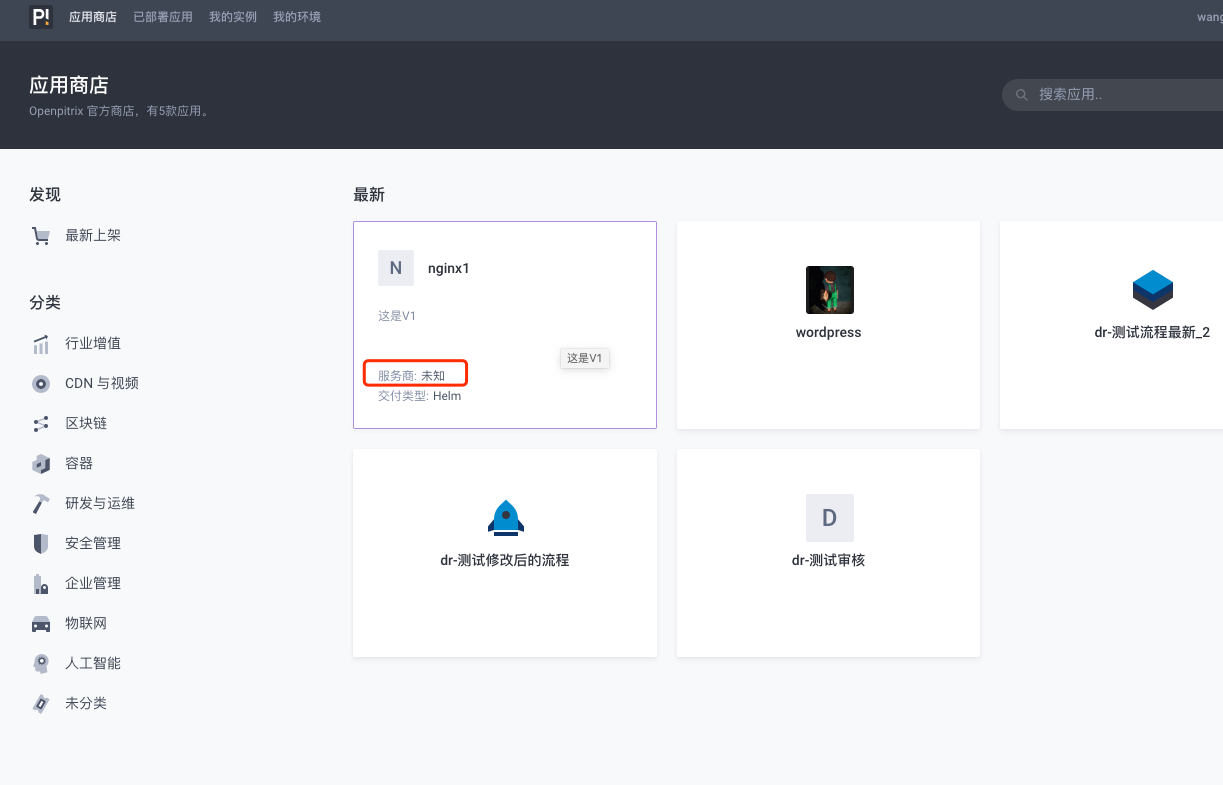Select the CDN 与视频 category icon
The image size is (1223, 785).
click(41, 383)
